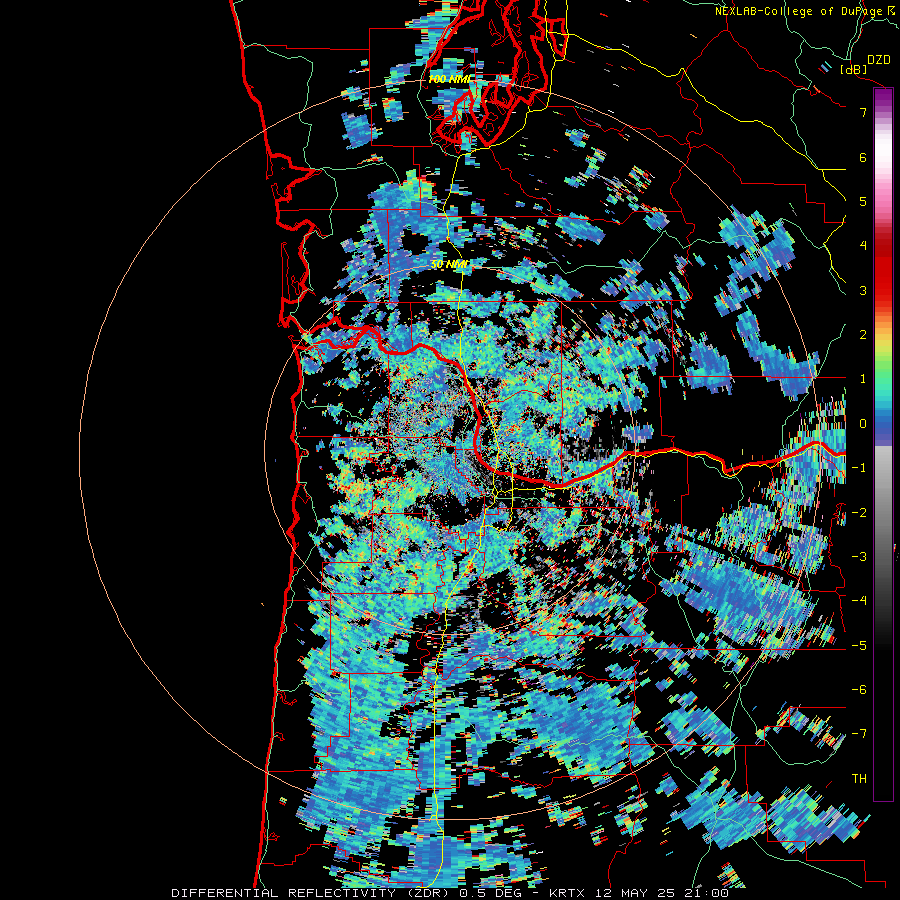900x900 pixels.
Task: Click the 50 NMI range ring label
Action: click(x=449, y=265)
